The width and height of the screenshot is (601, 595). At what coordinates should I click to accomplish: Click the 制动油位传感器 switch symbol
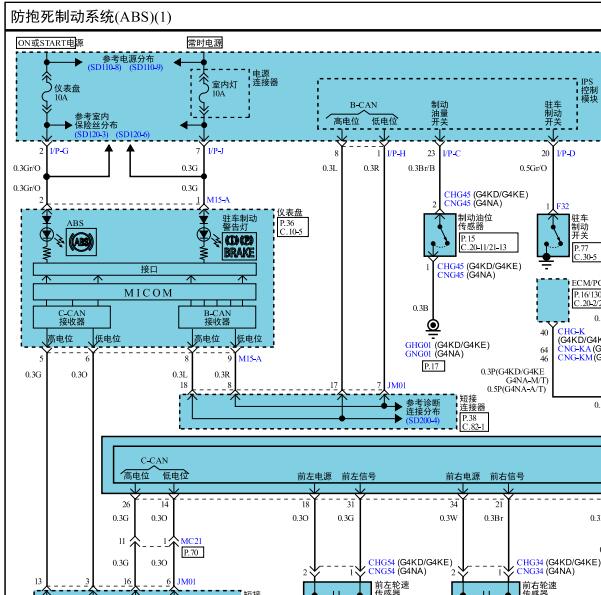[440, 235]
